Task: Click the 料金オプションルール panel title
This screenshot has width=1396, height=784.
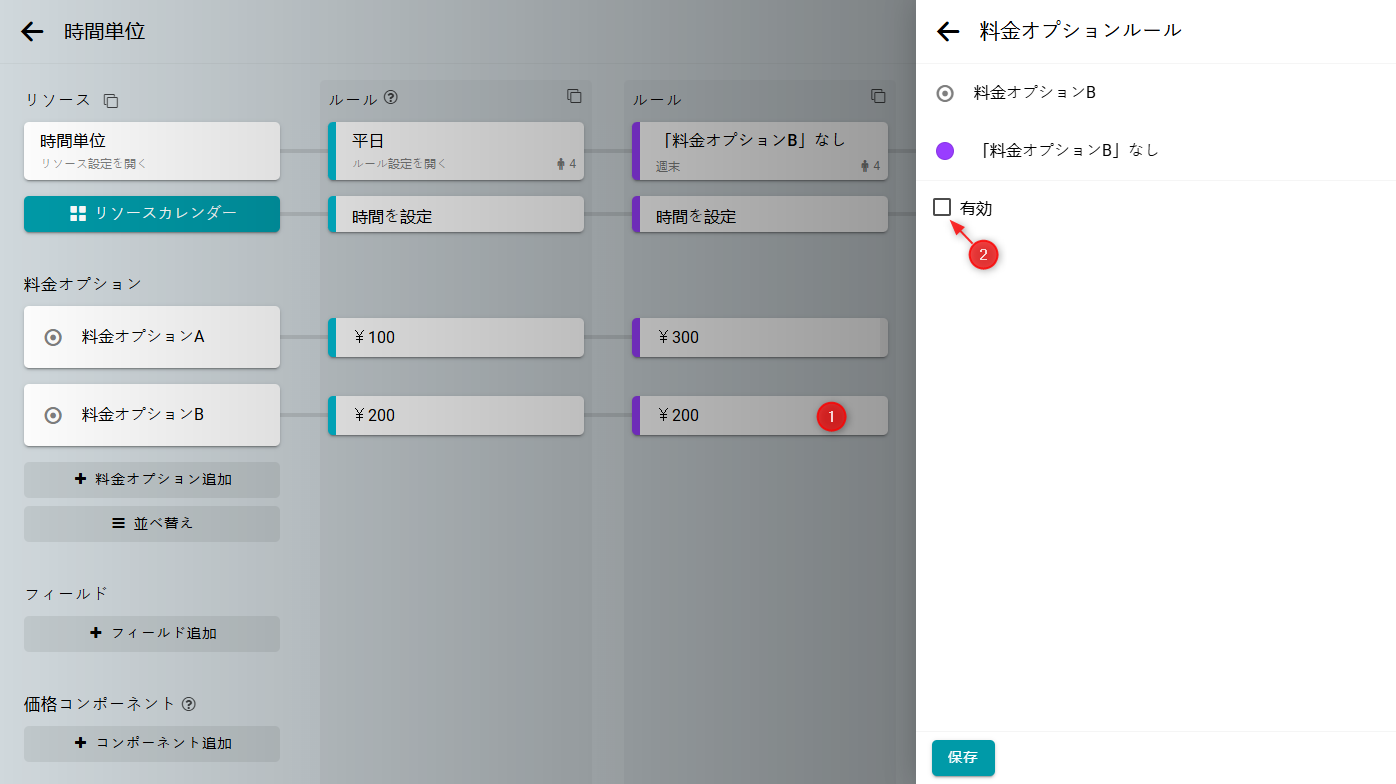Action: (x=1080, y=31)
